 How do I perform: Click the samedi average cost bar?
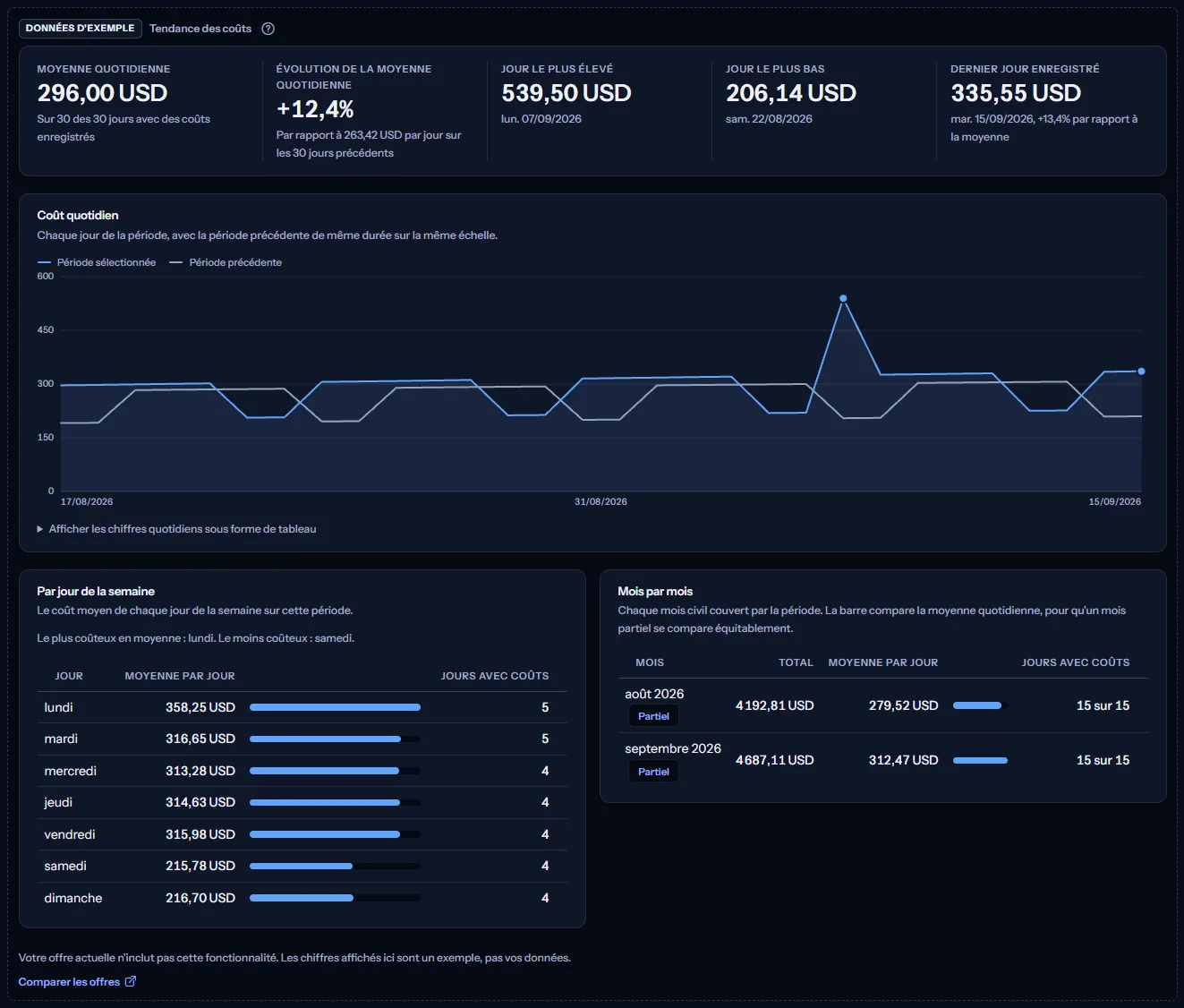(x=301, y=867)
